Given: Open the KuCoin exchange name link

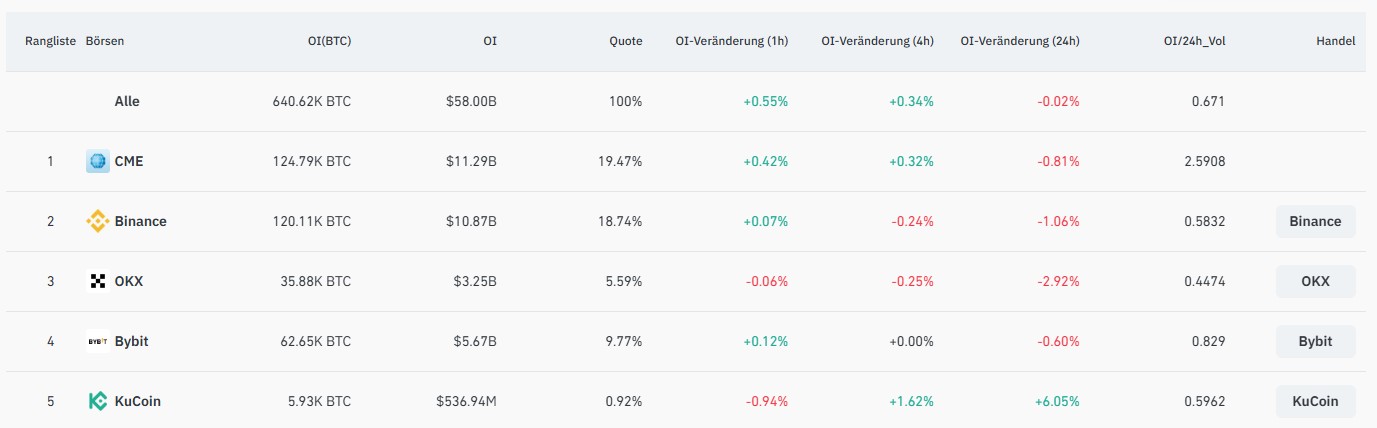Looking at the screenshot, I should [137, 401].
